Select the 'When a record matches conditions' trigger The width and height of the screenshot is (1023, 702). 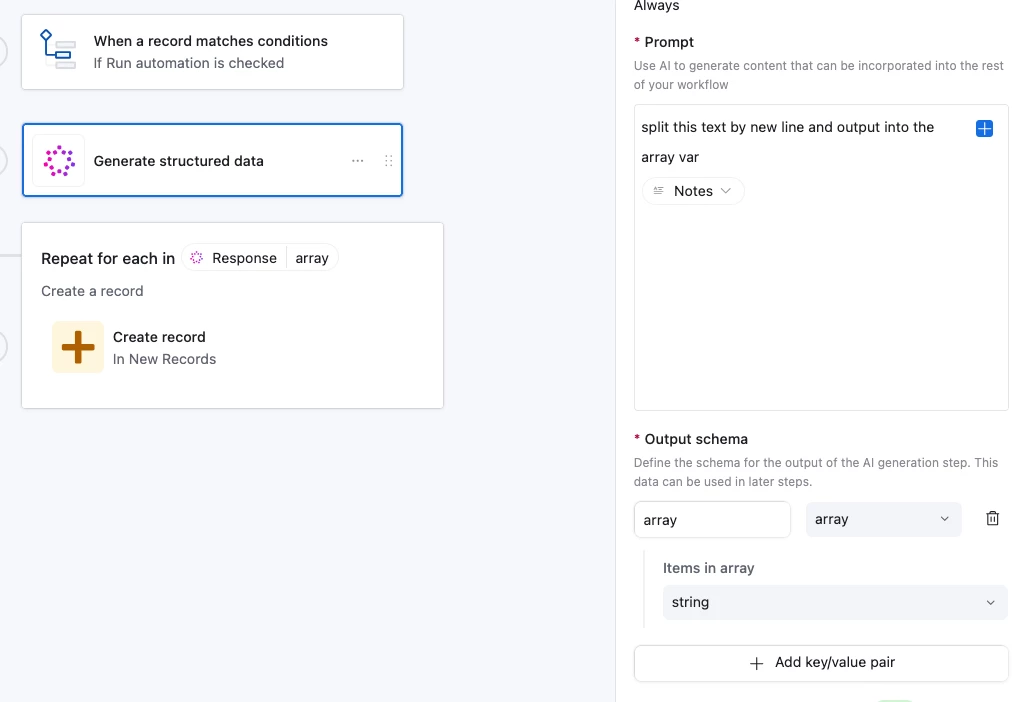click(x=212, y=52)
